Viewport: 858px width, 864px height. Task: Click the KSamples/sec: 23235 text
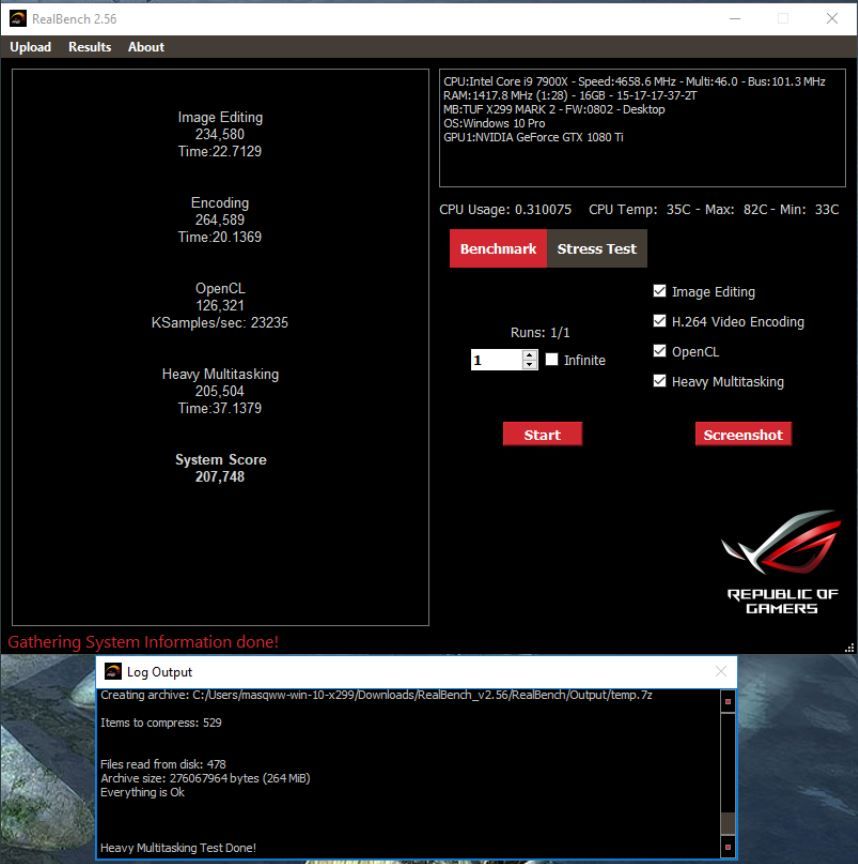point(220,322)
